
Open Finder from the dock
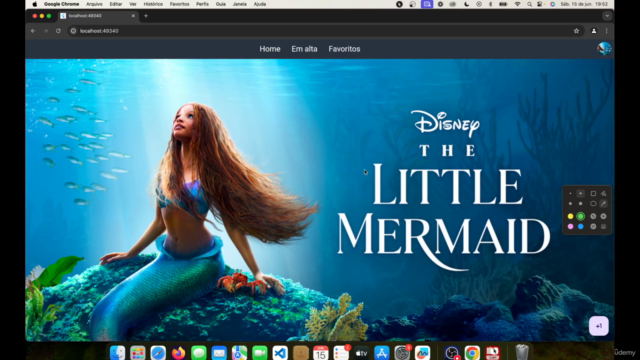(118, 353)
